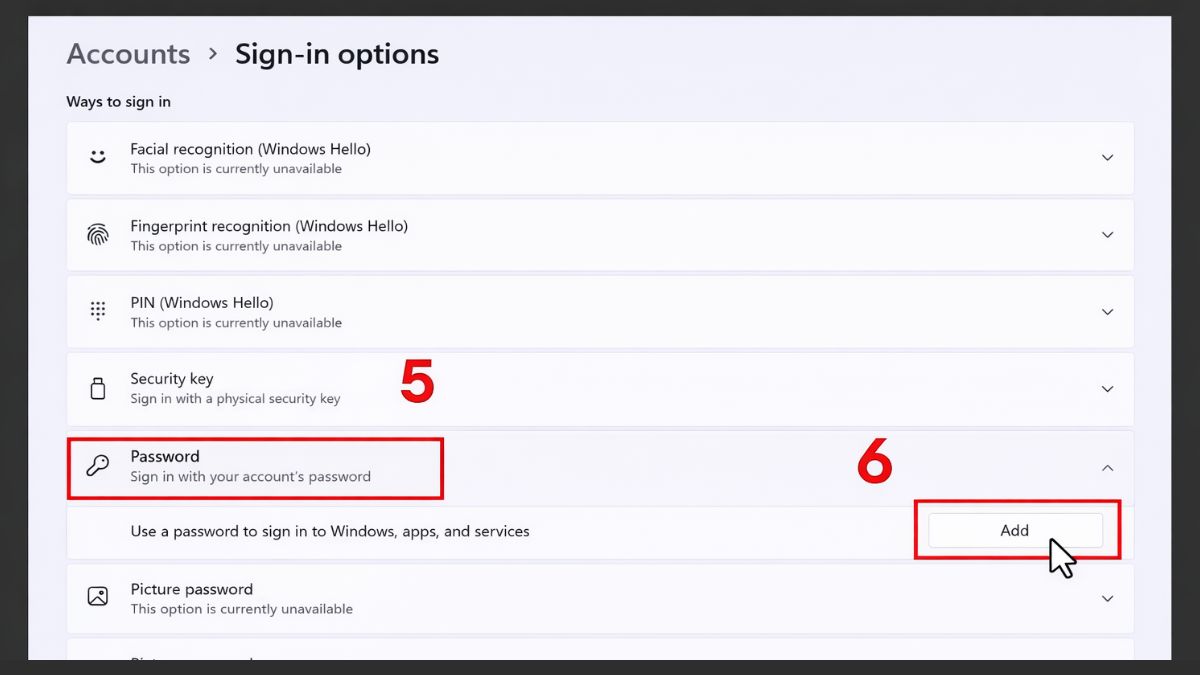This screenshot has width=1200, height=675.
Task: Click the security key USB icon
Action: [97, 387]
